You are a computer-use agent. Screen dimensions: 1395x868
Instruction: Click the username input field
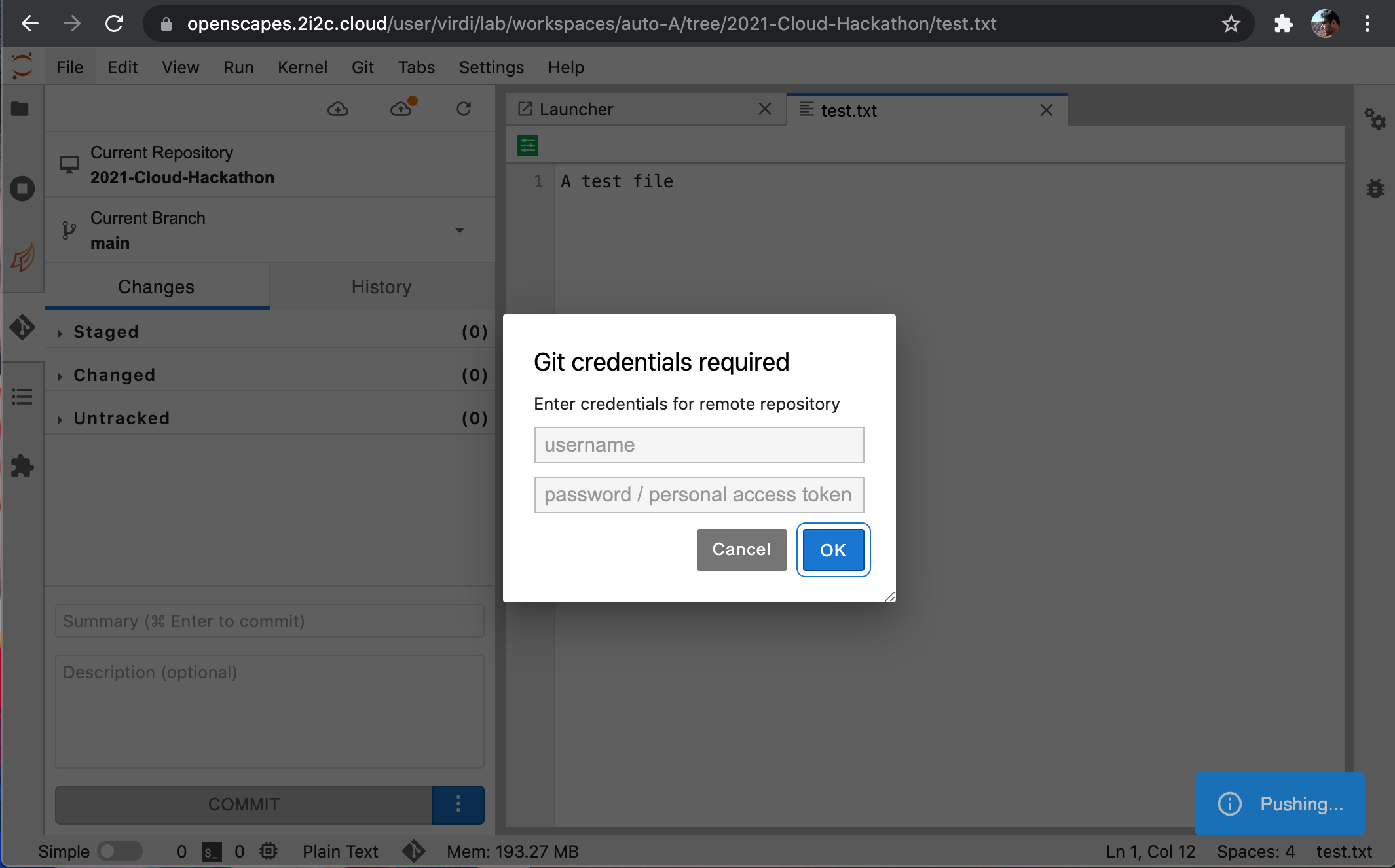(x=699, y=445)
